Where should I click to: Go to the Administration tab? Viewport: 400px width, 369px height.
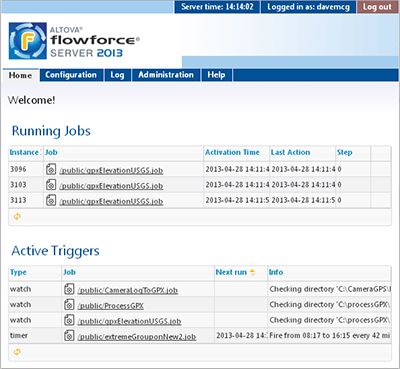[166, 75]
